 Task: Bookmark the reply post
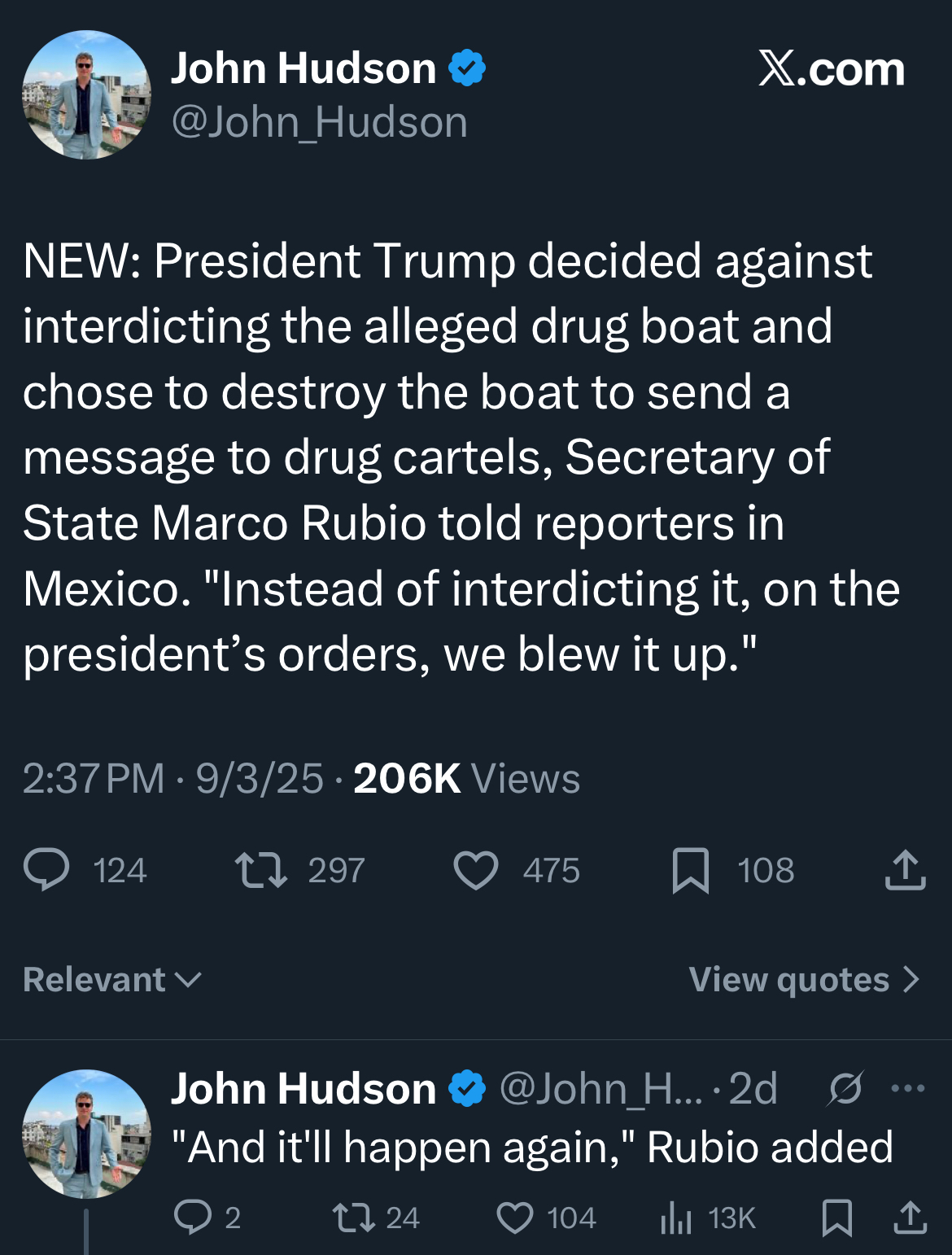[837, 1218]
